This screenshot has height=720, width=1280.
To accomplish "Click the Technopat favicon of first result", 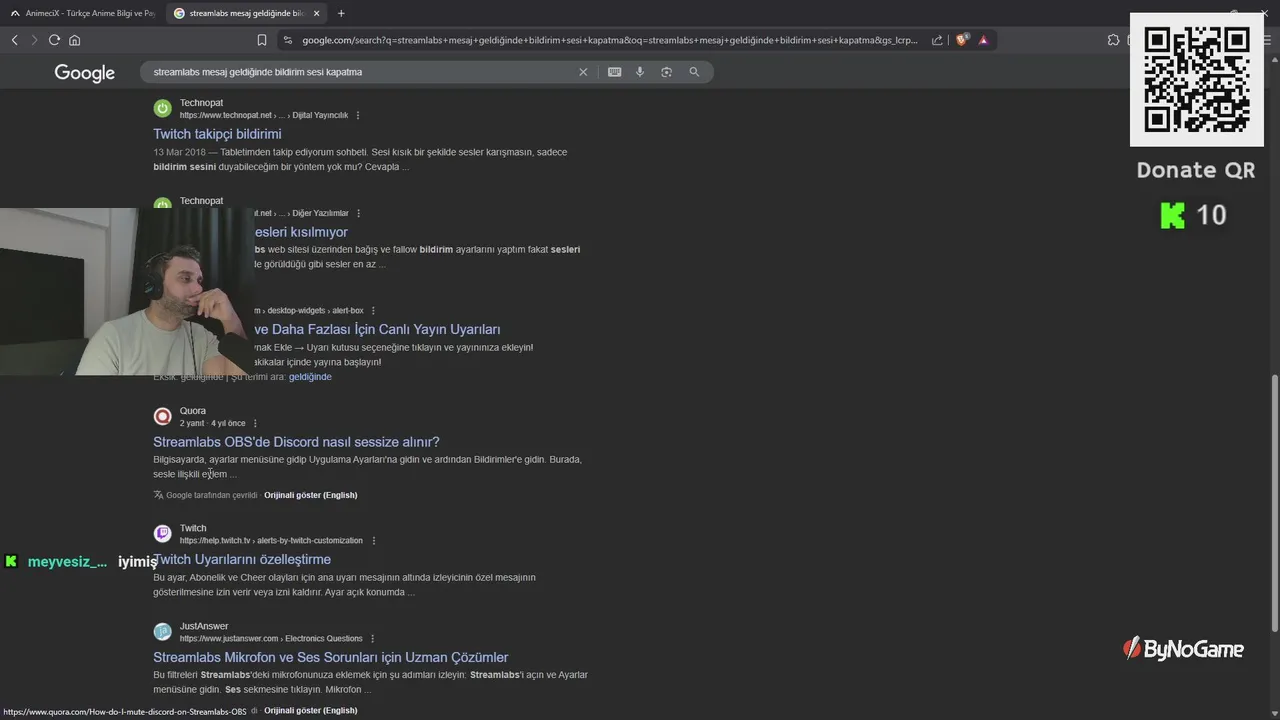I will point(163,108).
